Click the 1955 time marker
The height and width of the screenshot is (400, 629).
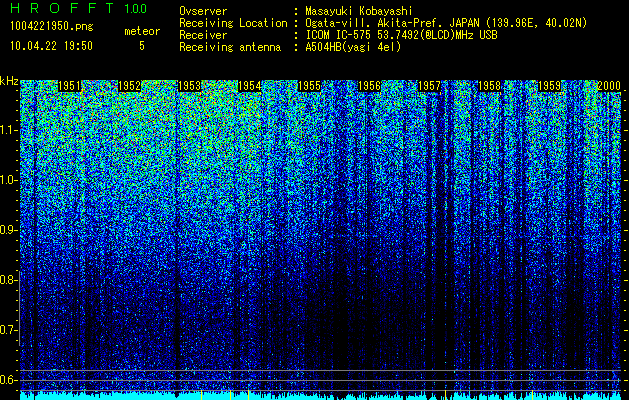pos(309,86)
